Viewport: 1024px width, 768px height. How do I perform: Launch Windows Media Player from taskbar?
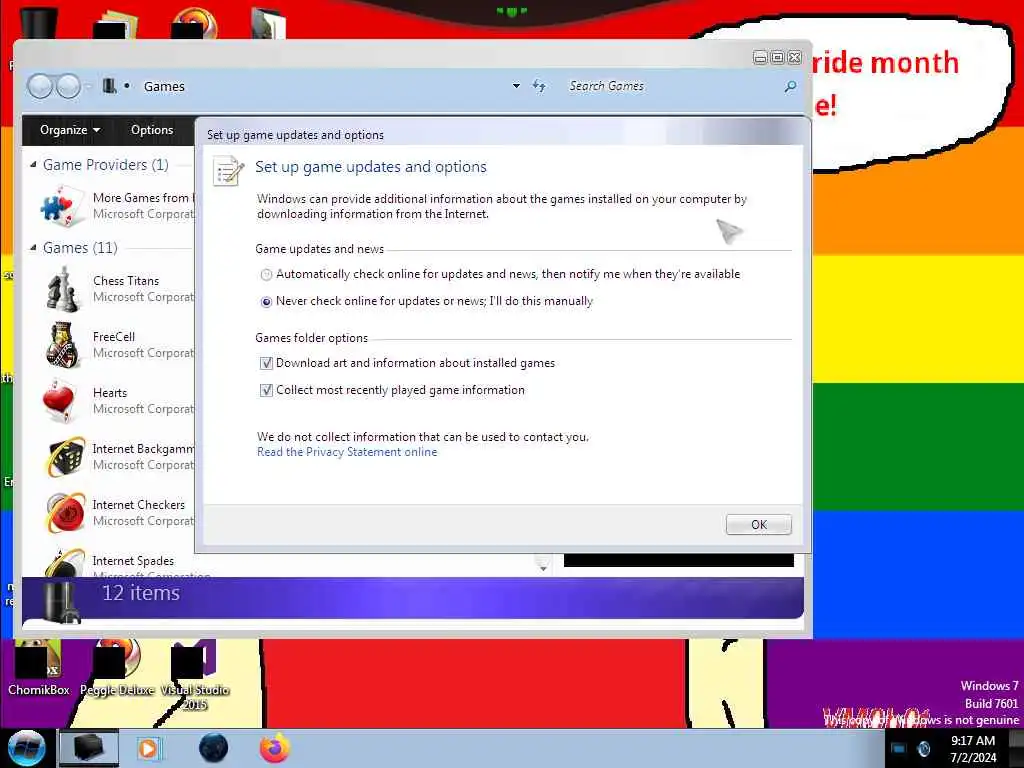pyautogui.click(x=149, y=748)
